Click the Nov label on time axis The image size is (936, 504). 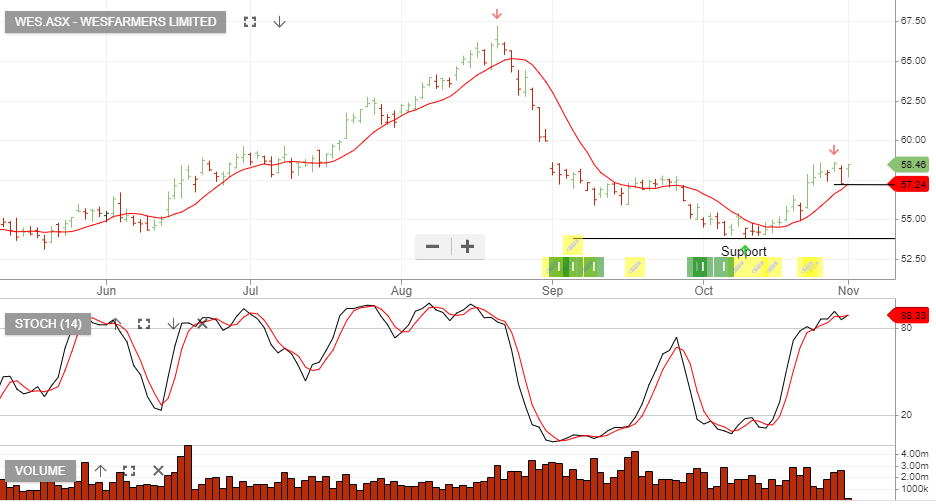[x=848, y=291]
